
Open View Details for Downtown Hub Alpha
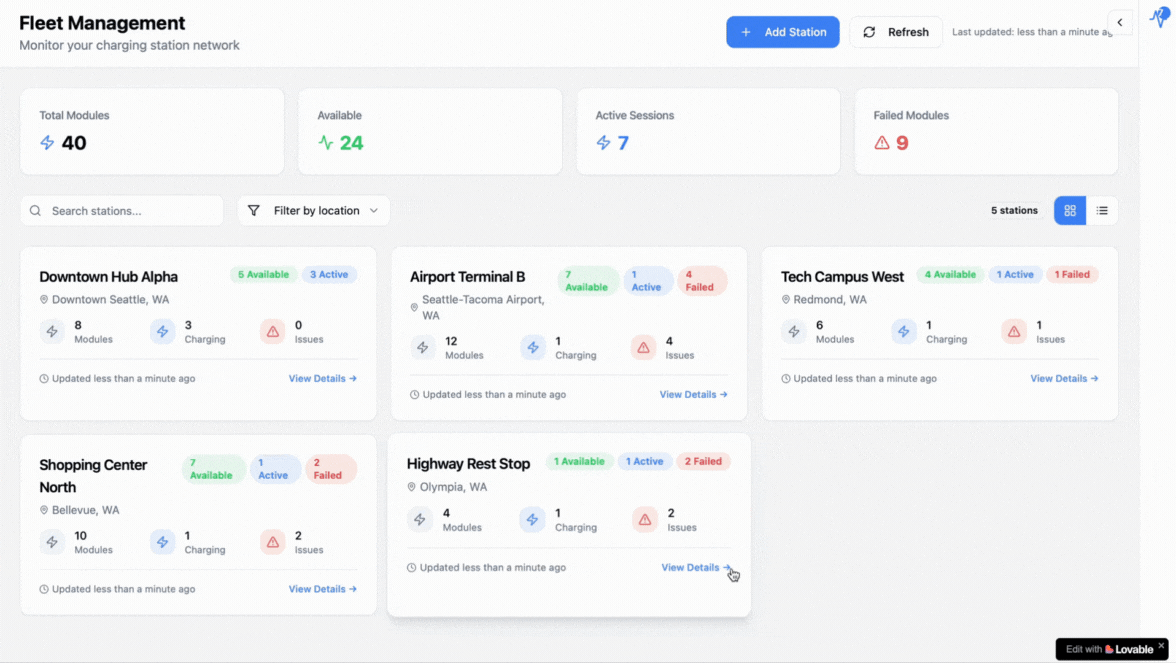(x=322, y=379)
